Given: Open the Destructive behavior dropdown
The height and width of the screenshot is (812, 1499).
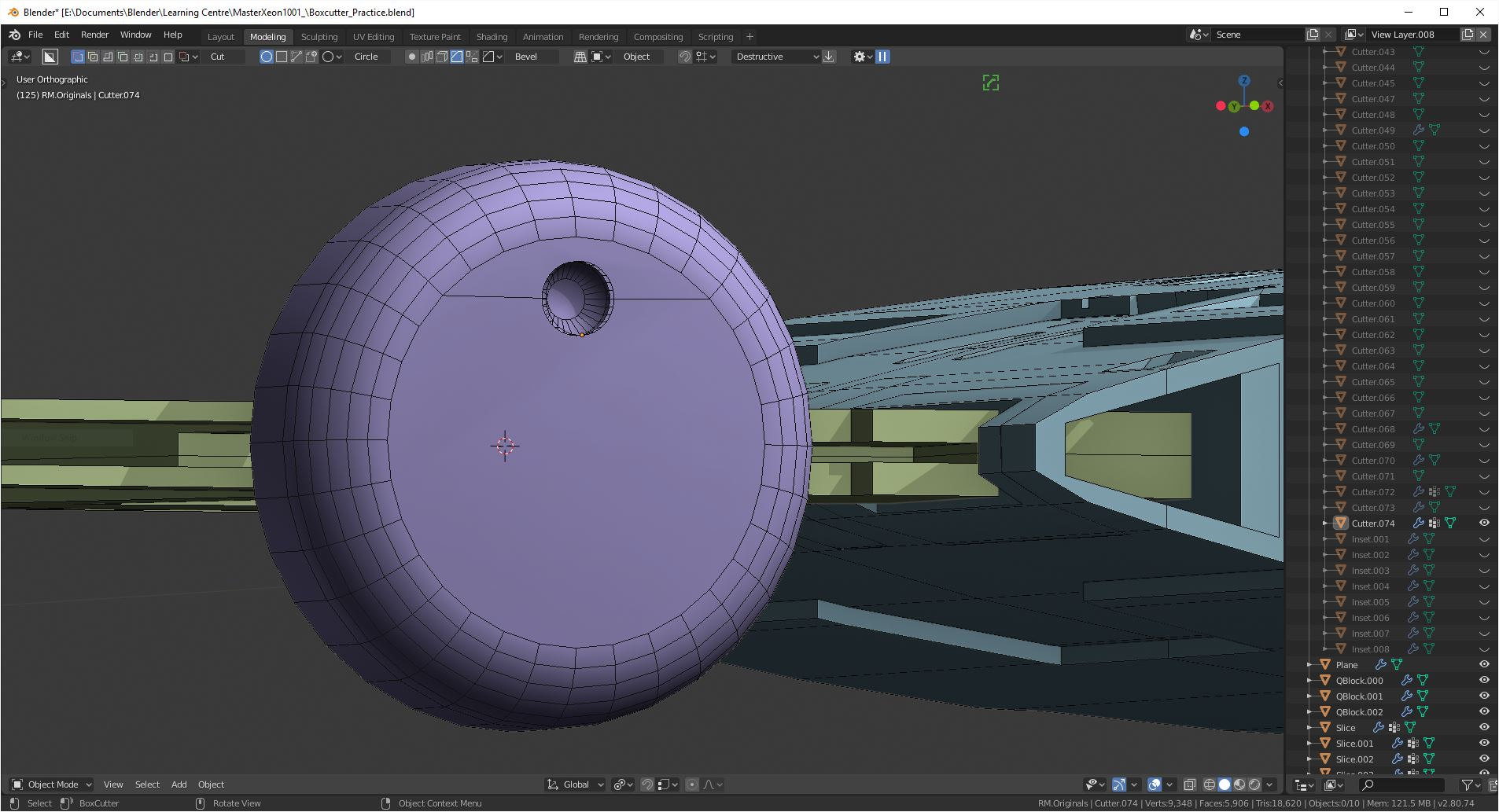Looking at the screenshot, I should (776, 57).
